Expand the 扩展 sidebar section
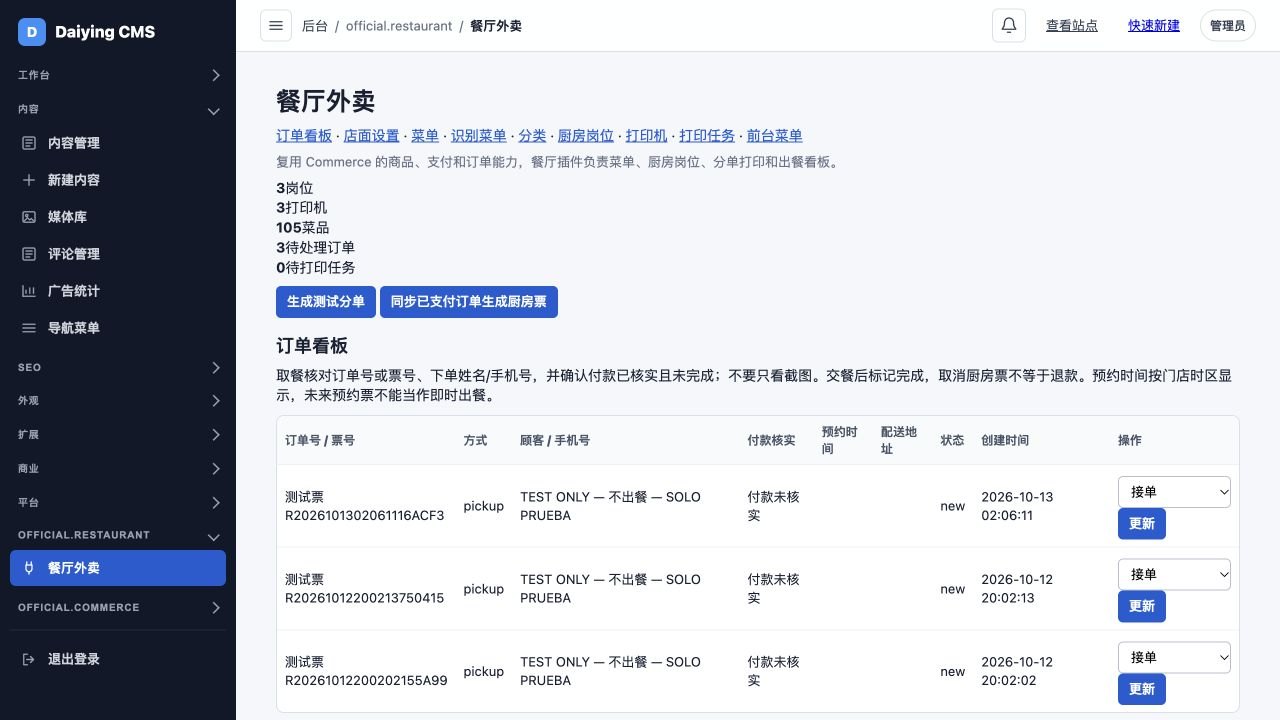1280x720 pixels. pos(118,435)
